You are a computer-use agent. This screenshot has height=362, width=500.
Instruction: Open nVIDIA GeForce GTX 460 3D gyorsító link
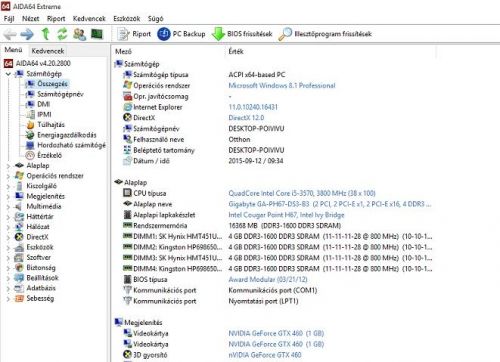265,355
